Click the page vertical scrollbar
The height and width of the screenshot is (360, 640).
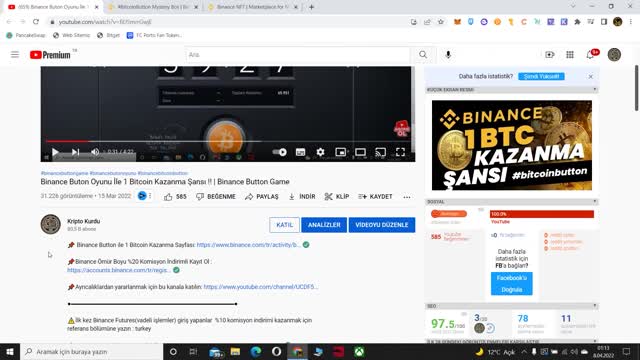[636, 88]
